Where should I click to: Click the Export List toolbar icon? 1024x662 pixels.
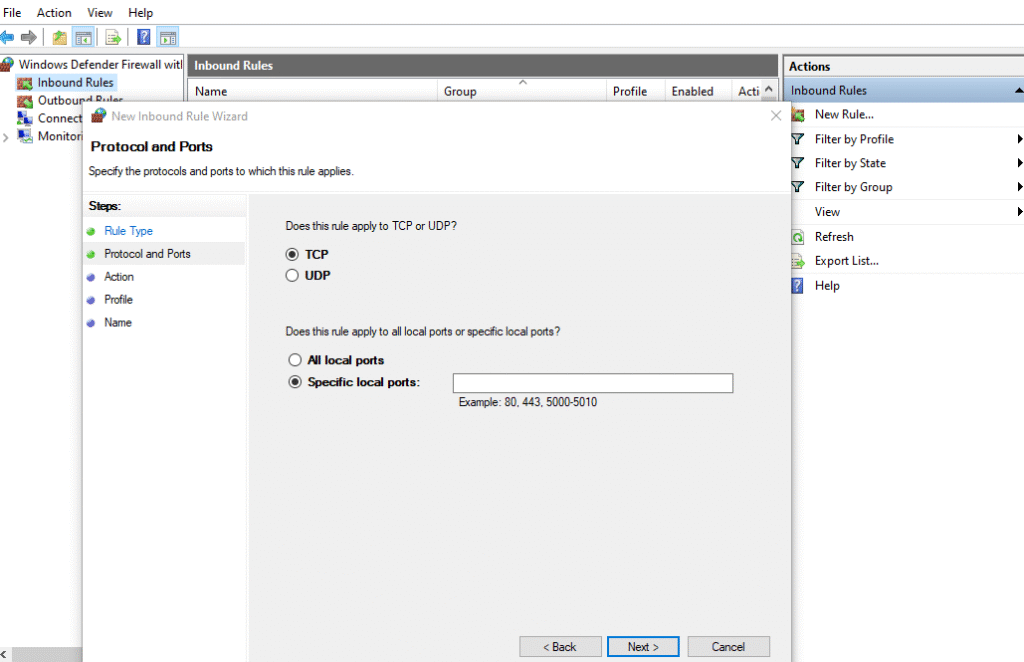click(x=112, y=37)
